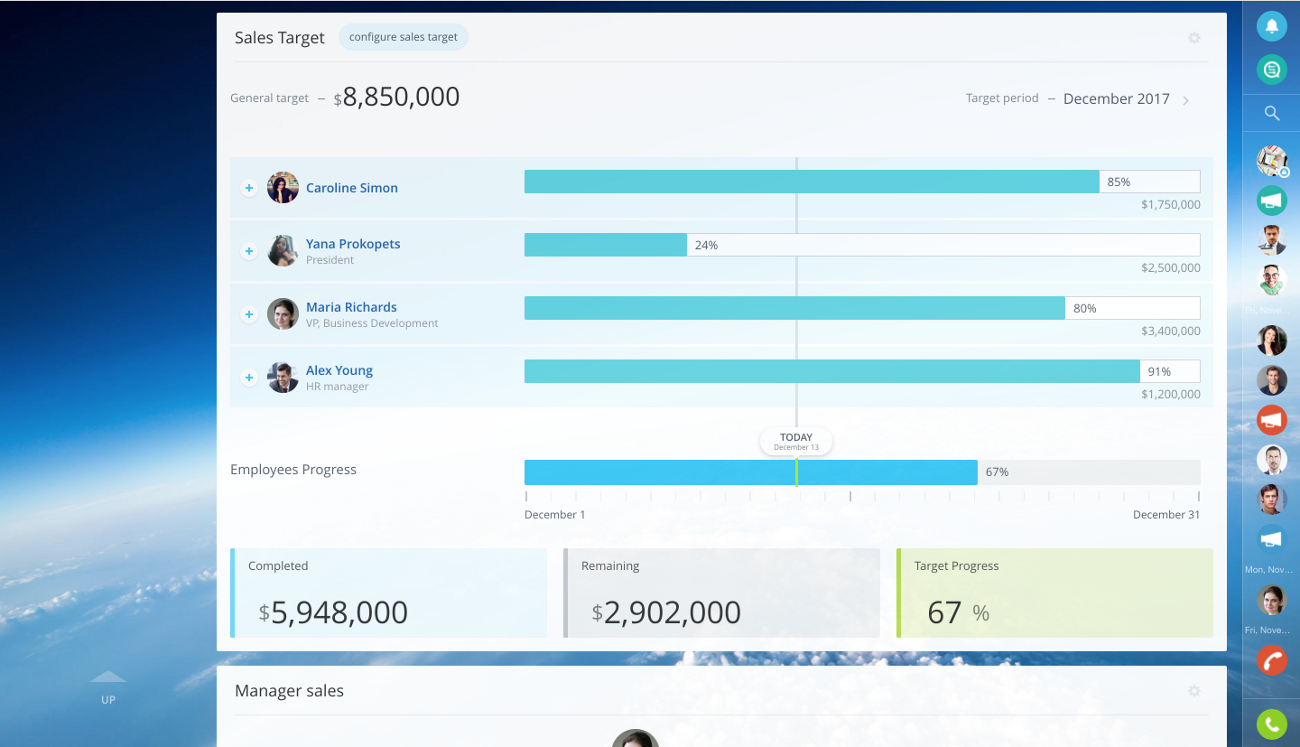
Task: Click the UP arrow to scroll top
Action: (108, 687)
